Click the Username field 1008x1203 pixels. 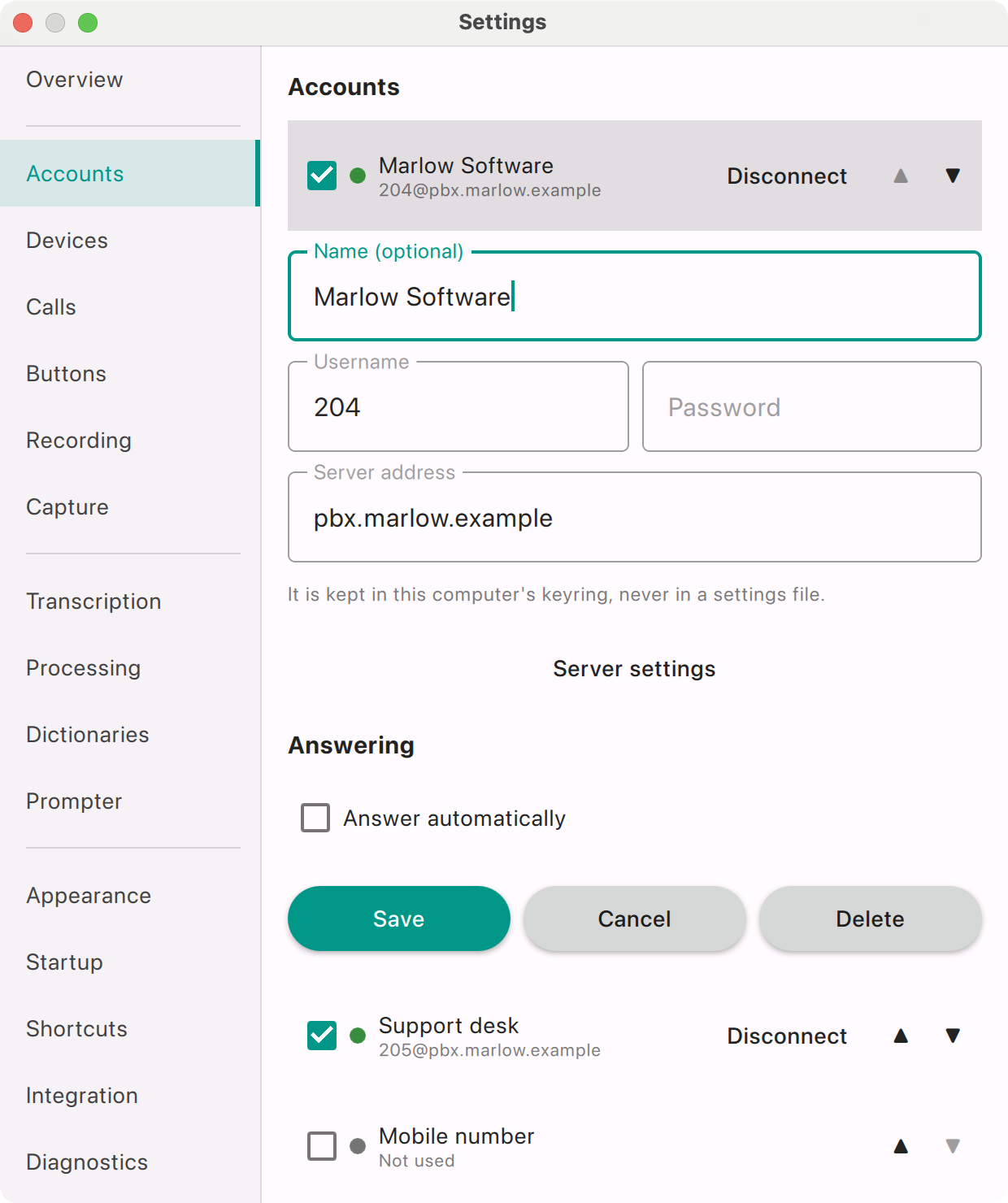point(458,406)
